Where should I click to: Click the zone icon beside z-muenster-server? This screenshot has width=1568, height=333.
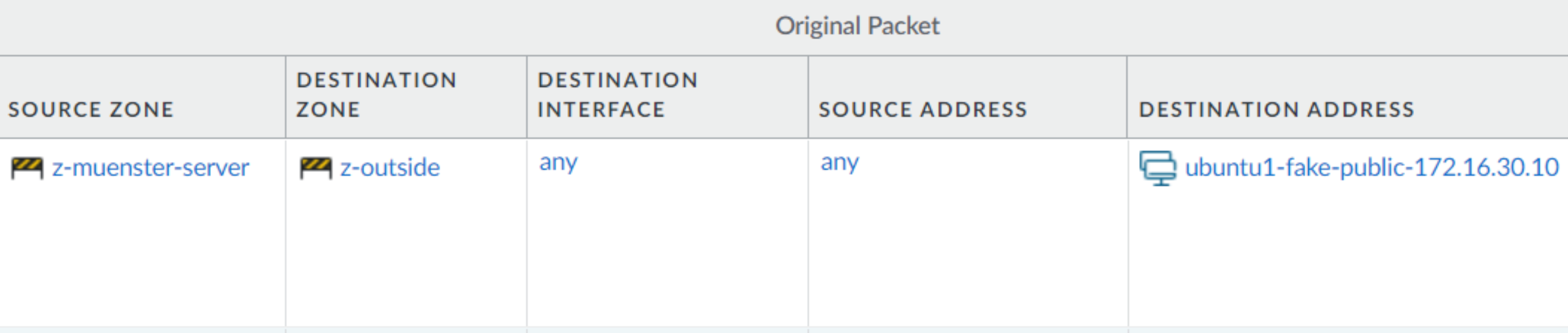[x=27, y=168]
